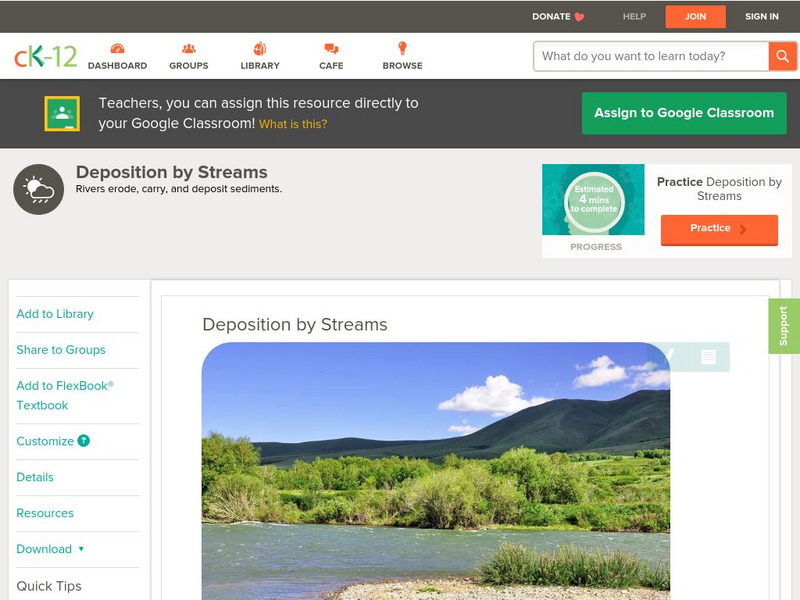This screenshot has height=600, width=800.
Task: Click the highlighter pencil icon over image
Action: 668,356
